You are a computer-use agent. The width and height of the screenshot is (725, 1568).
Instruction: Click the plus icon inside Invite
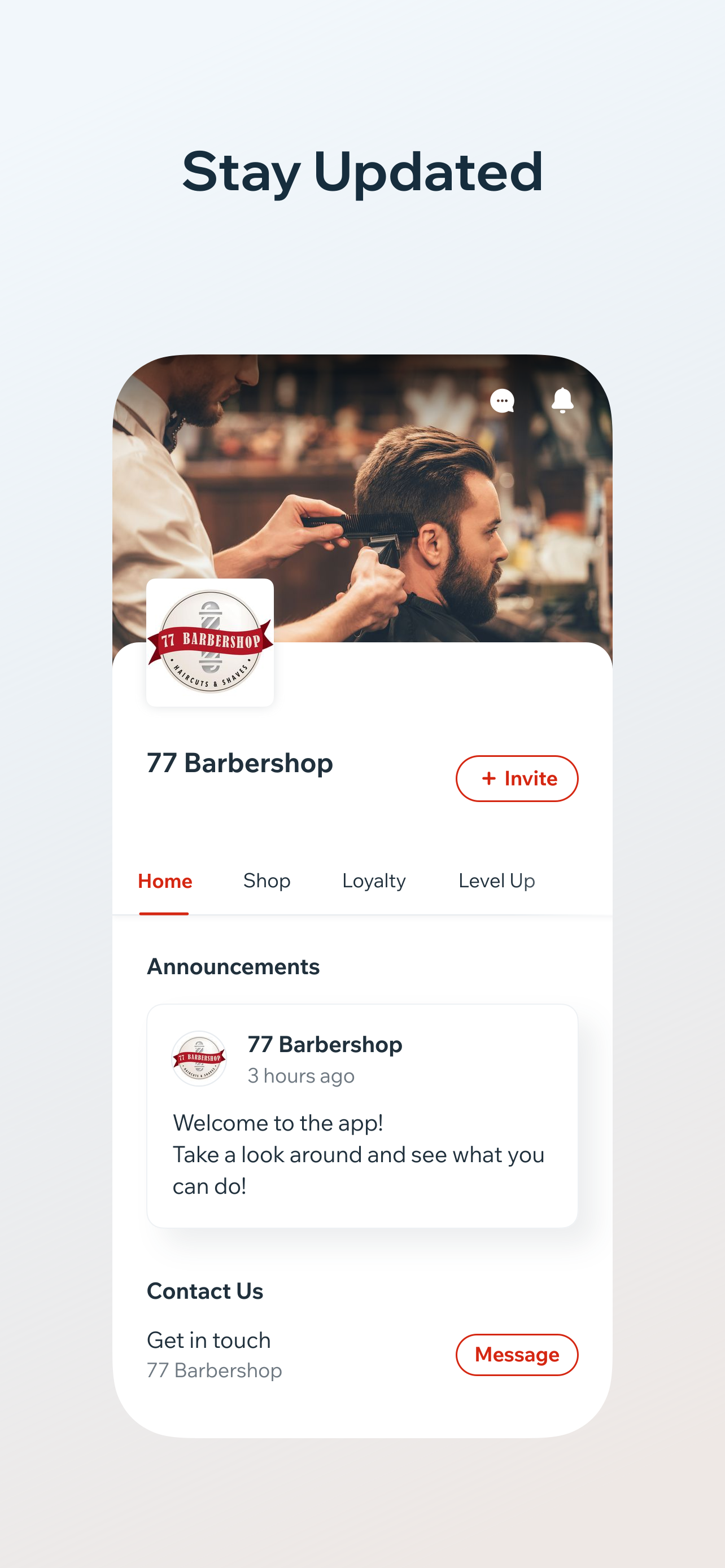tap(489, 778)
